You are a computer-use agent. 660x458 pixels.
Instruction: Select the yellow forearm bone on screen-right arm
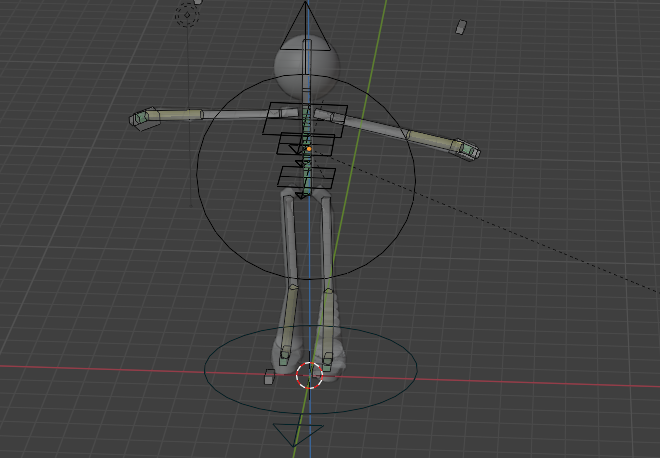pyautogui.click(x=434, y=141)
